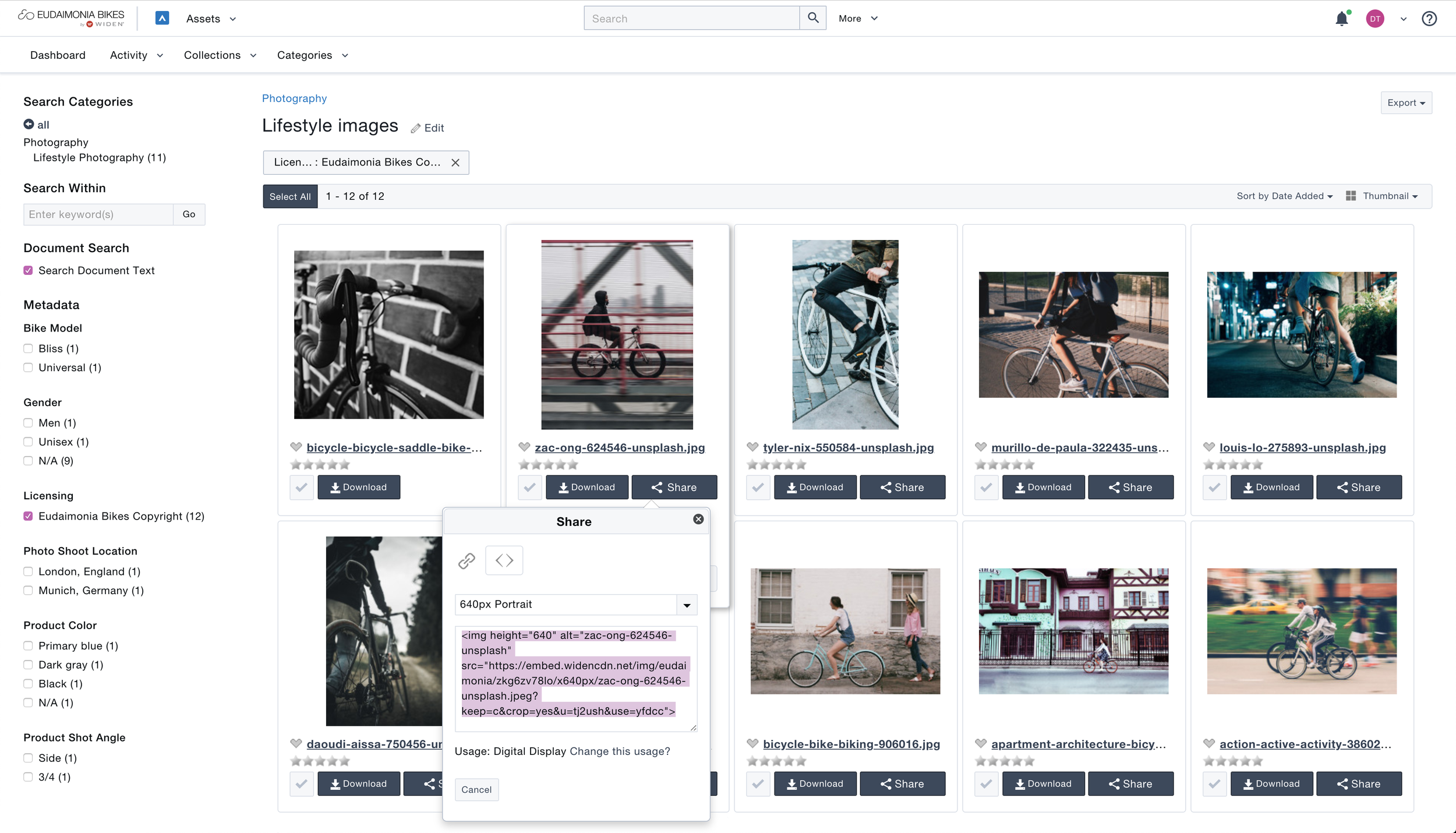Close the Share popup
1456x833 pixels.
[698, 519]
